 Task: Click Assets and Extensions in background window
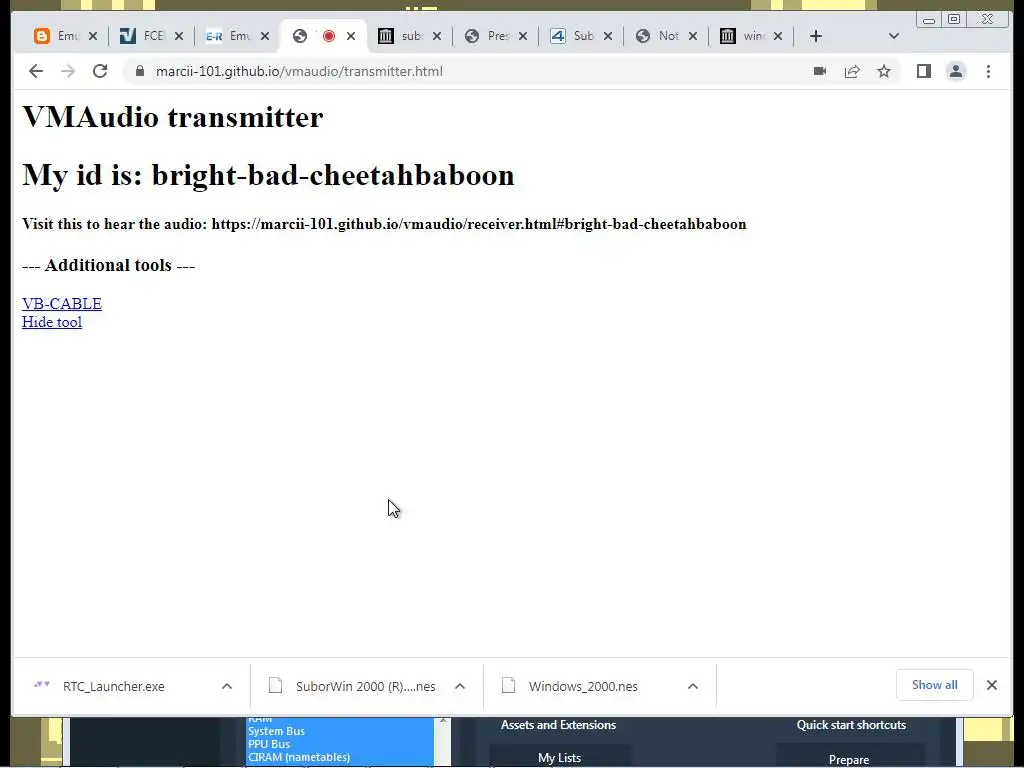tap(558, 725)
